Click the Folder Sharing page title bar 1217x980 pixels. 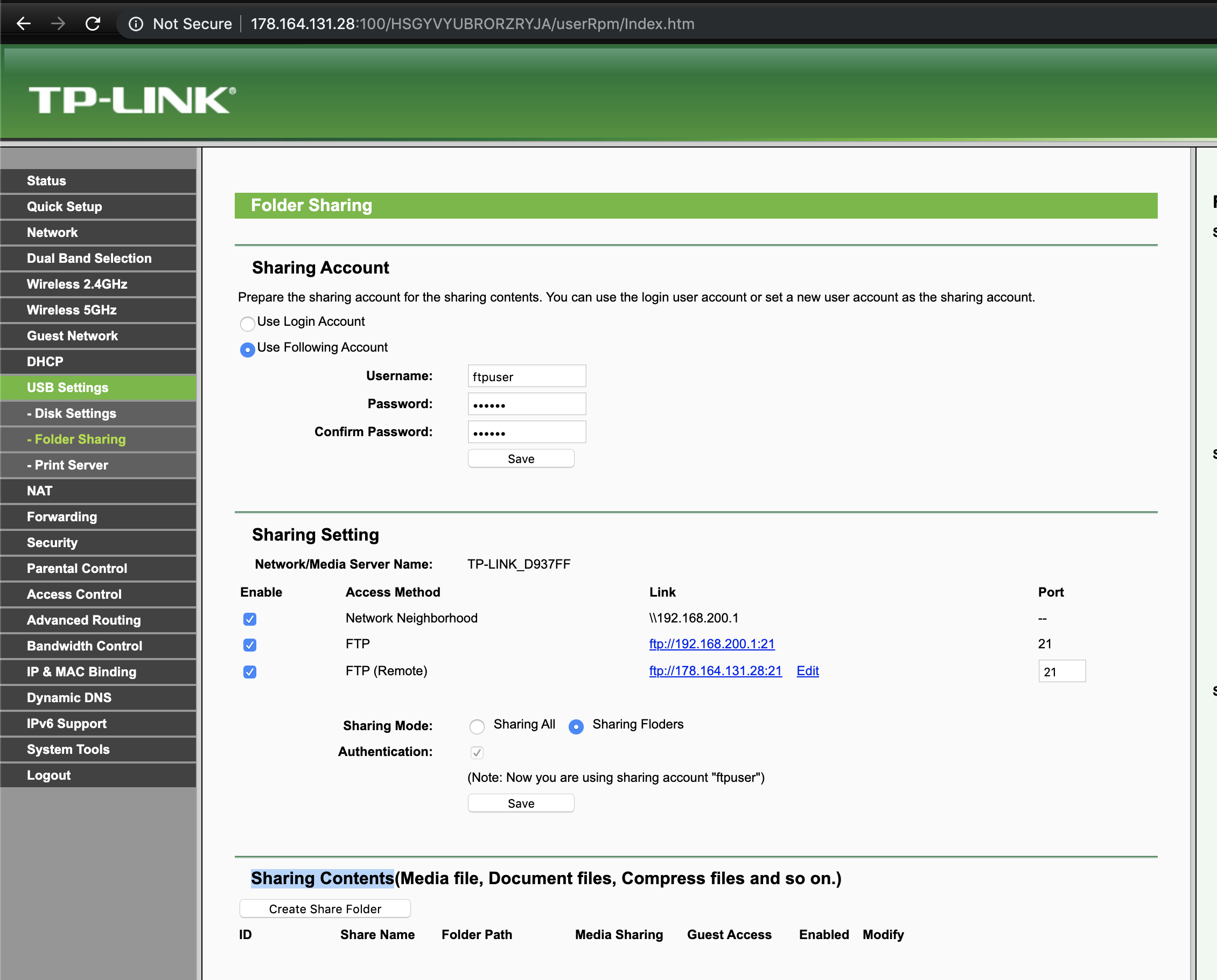(696, 206)
